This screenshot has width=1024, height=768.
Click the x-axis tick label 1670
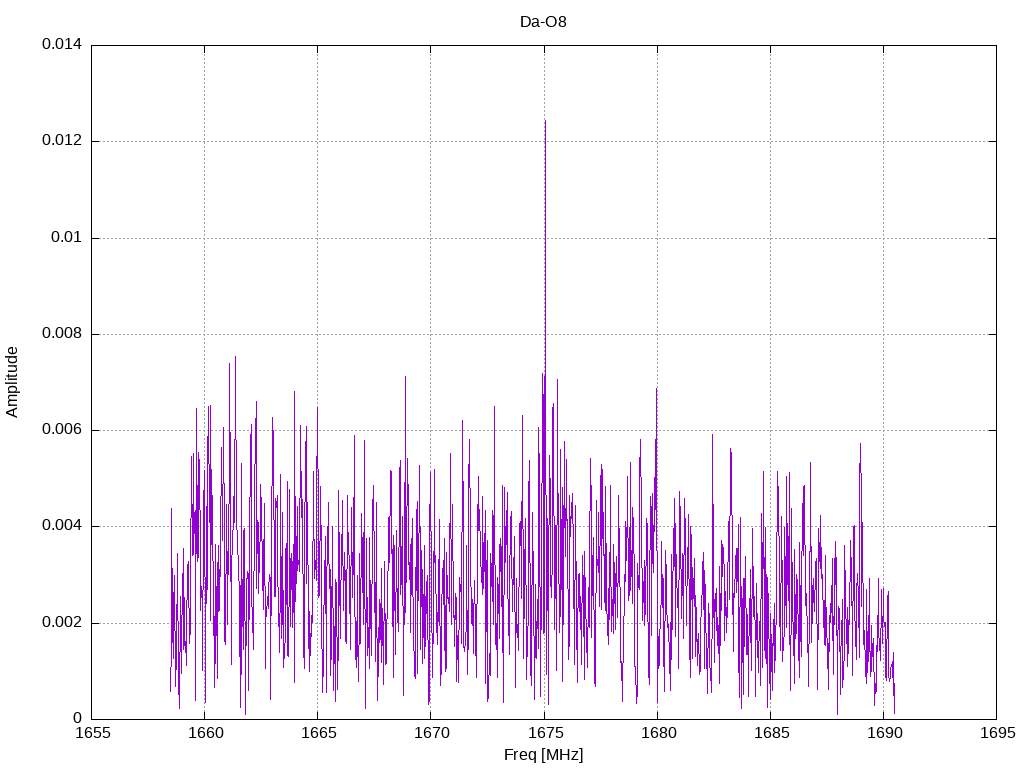(x=432, y=733)
